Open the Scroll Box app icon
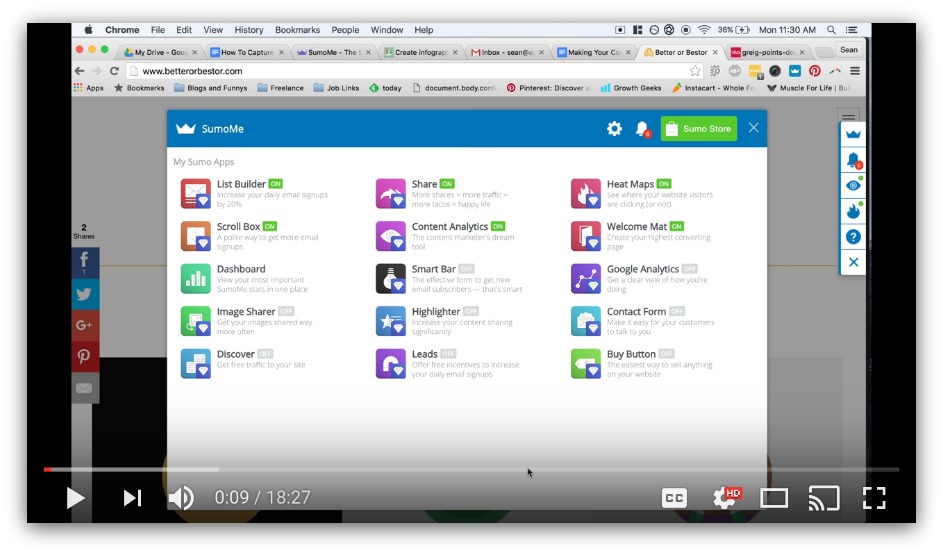 coord(195,236)
